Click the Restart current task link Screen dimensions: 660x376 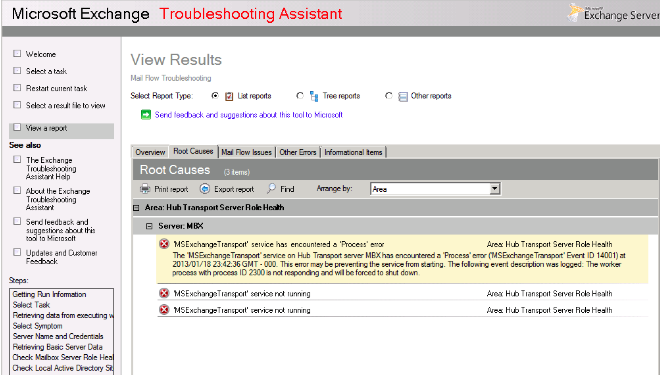click(56, 88)
